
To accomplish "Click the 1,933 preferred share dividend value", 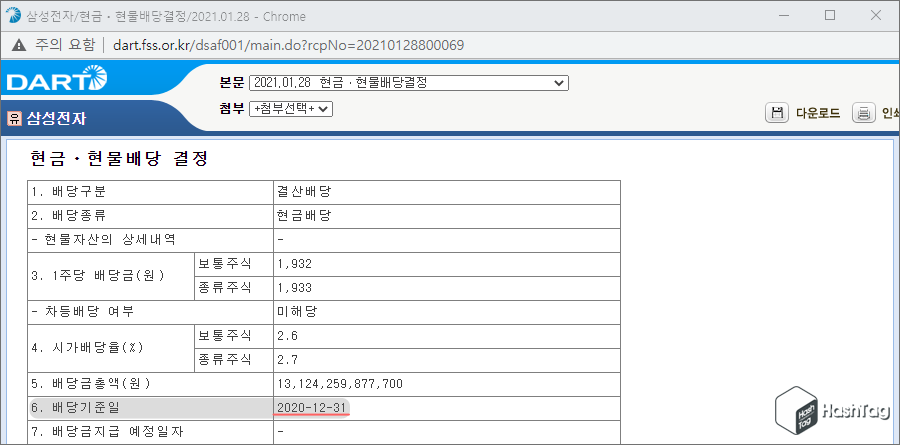I will pyautogui.click(x=294, y=288).
